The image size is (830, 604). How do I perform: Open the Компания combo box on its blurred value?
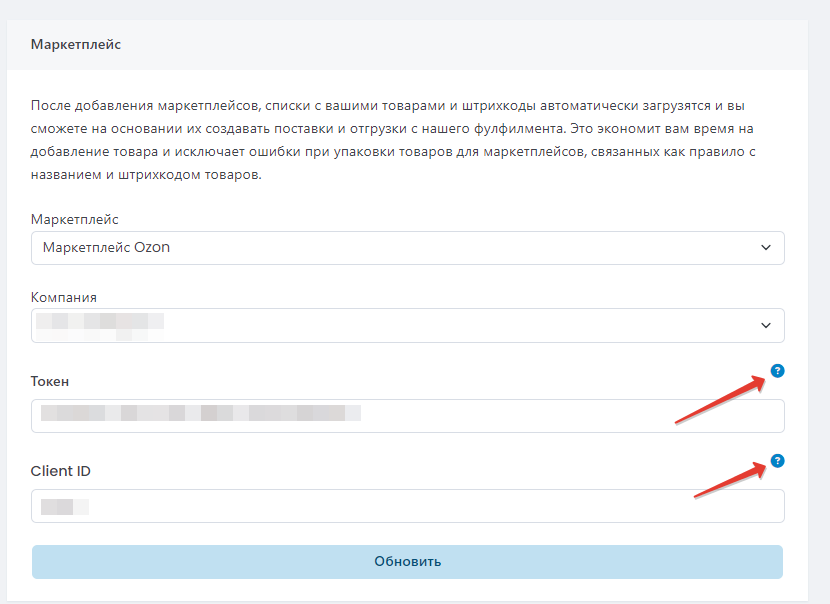coord(100,325)
